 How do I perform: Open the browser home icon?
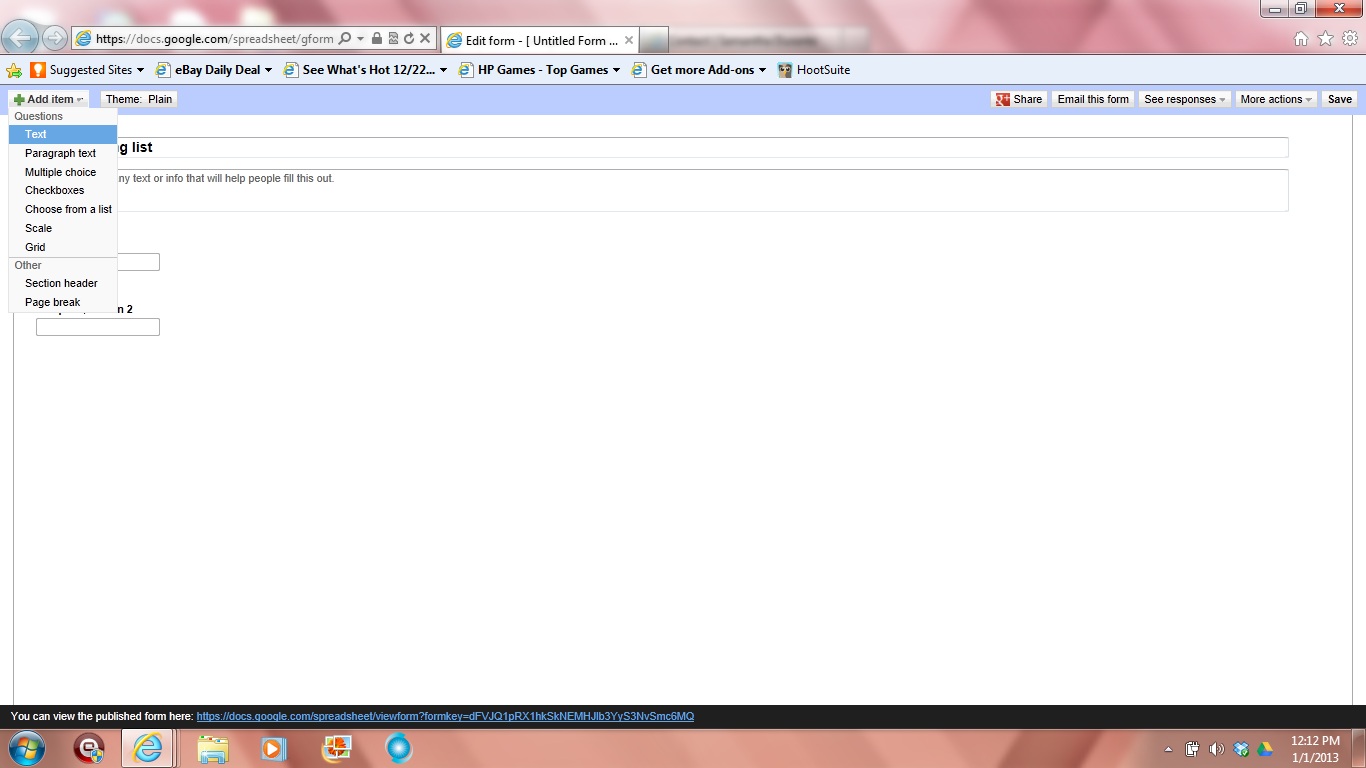pos(1301,39)
